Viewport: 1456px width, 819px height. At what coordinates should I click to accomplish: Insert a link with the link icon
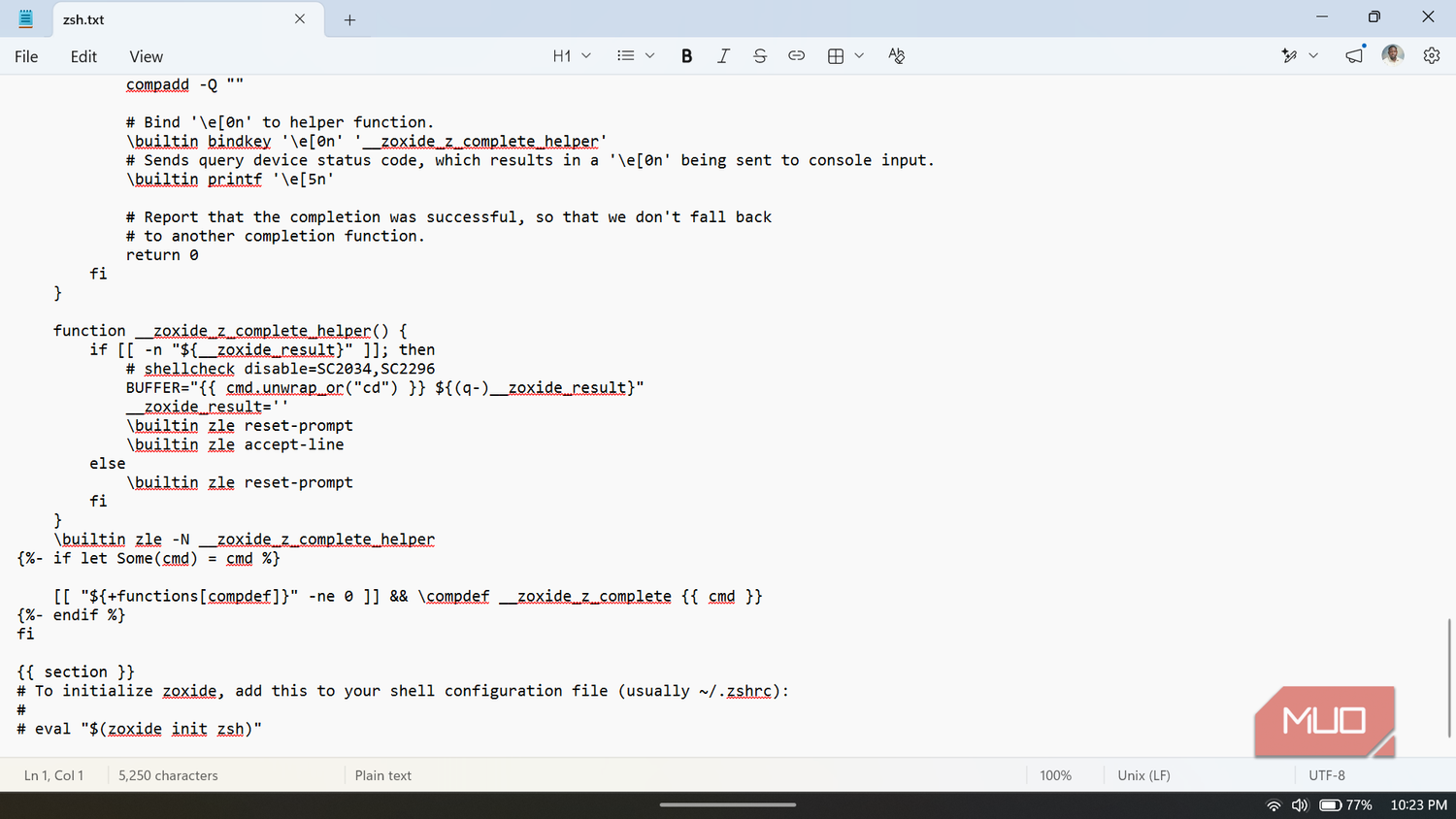(797, 56)
